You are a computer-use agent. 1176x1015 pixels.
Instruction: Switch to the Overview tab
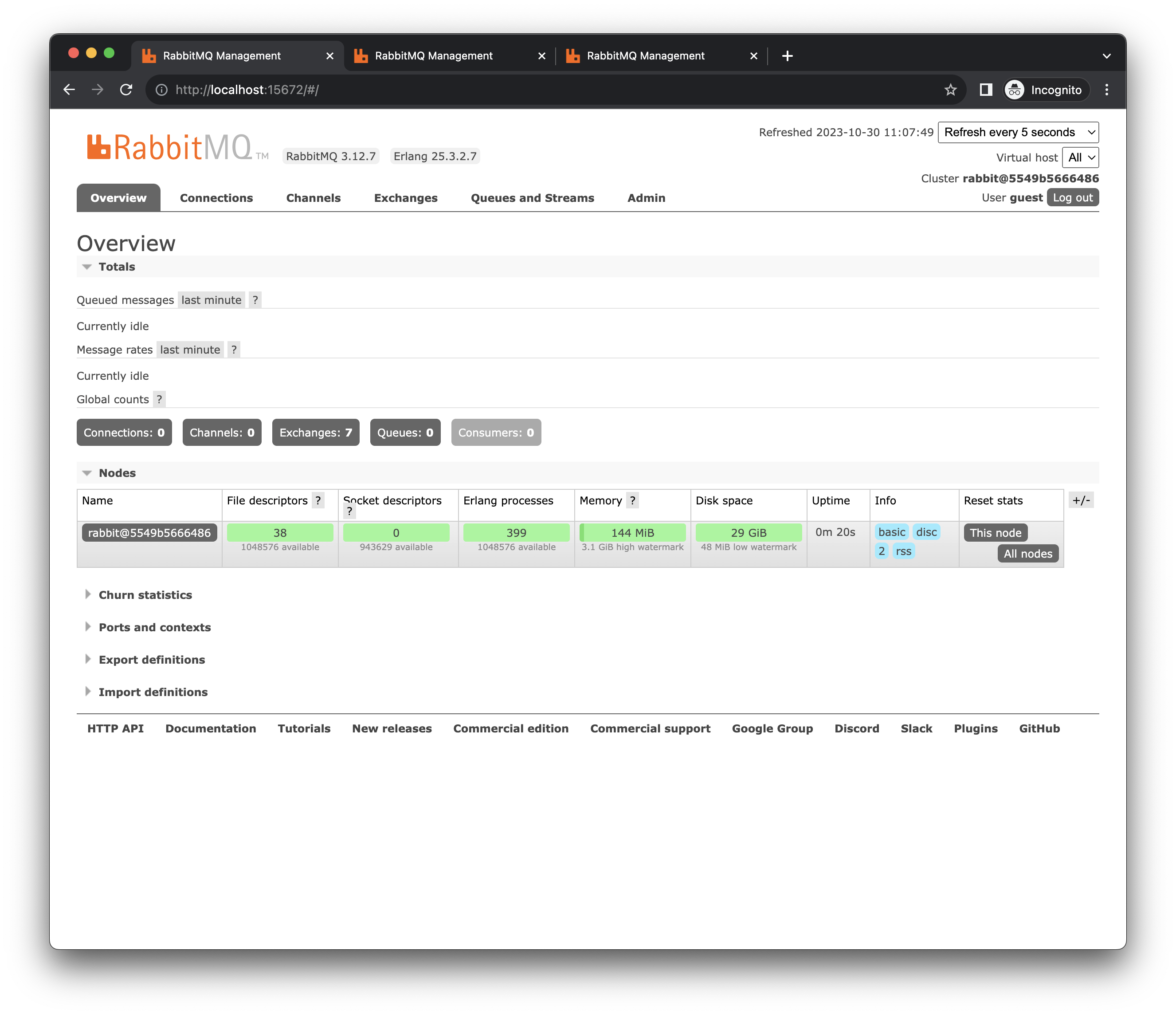(x=118, y=197)
